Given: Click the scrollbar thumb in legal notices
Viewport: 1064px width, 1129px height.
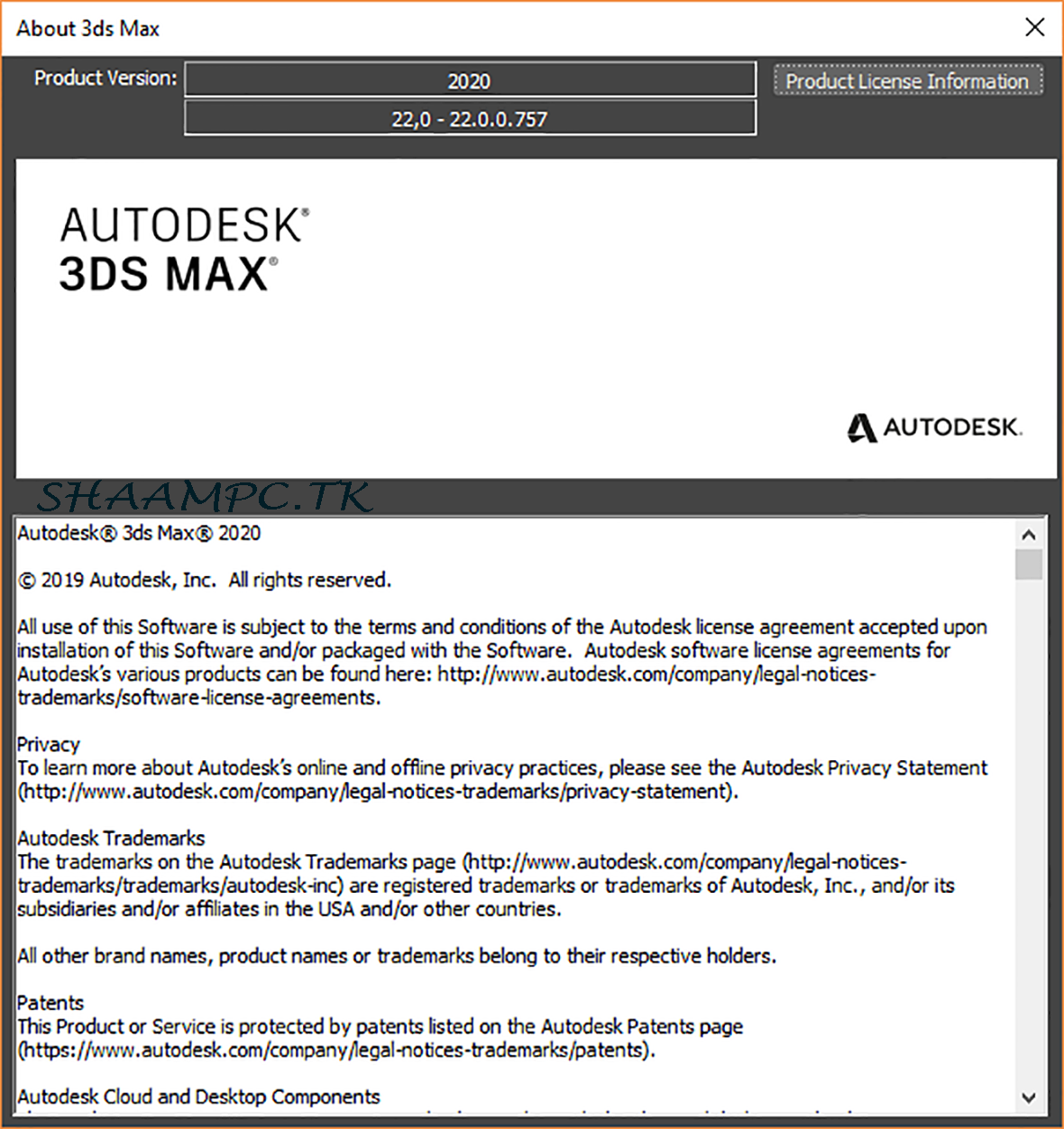Looking at the screenshot, I should pyautogui.click(x=1028, y=564).
